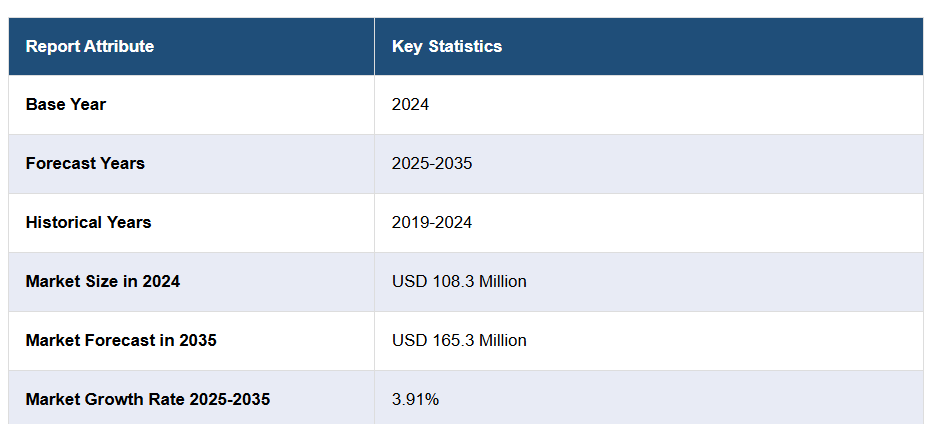Click the Report Attribute column header
Viewport: 929px width, 424px height.
[90, 46]
